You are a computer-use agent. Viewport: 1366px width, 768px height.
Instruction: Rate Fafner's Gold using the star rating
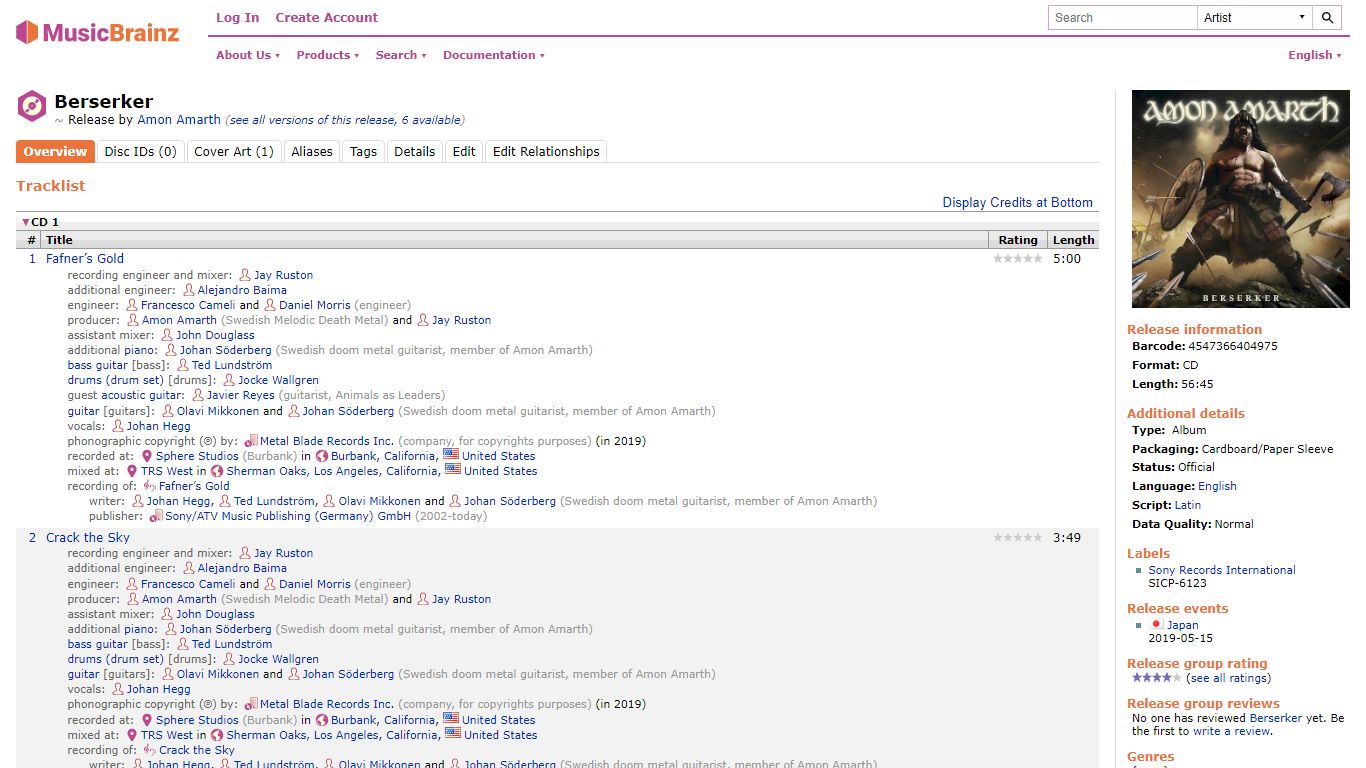tap(1018, 259)
